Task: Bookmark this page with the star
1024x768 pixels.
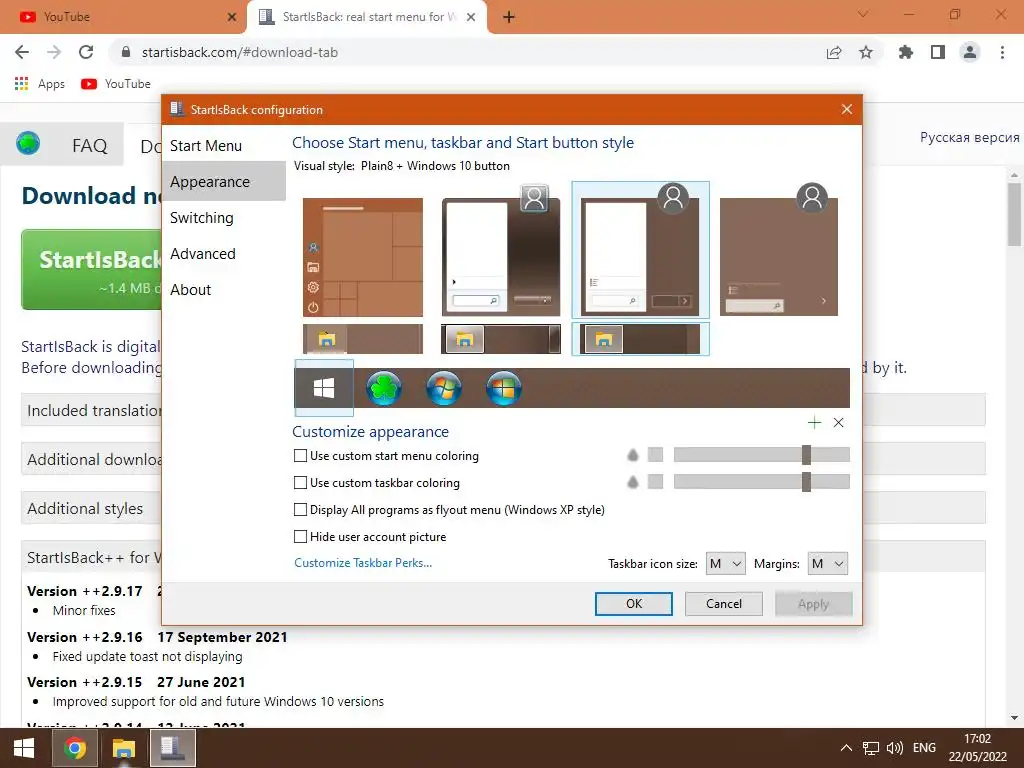Action: (866, 52)
